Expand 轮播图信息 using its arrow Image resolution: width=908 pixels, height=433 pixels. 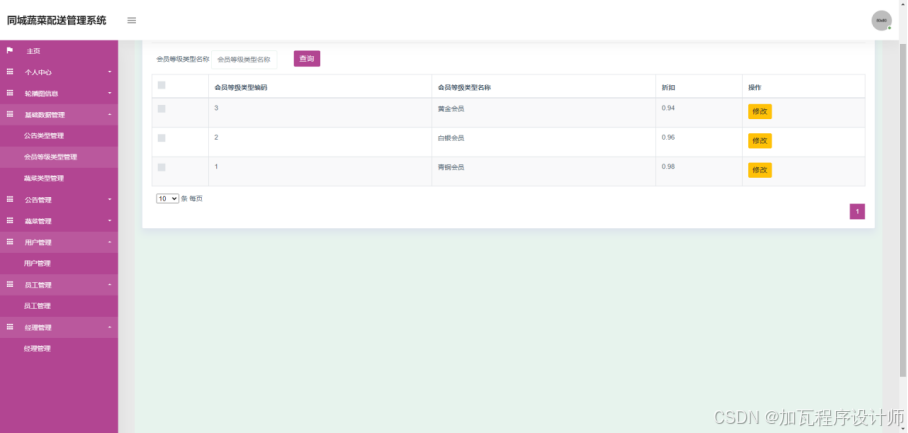109,94
